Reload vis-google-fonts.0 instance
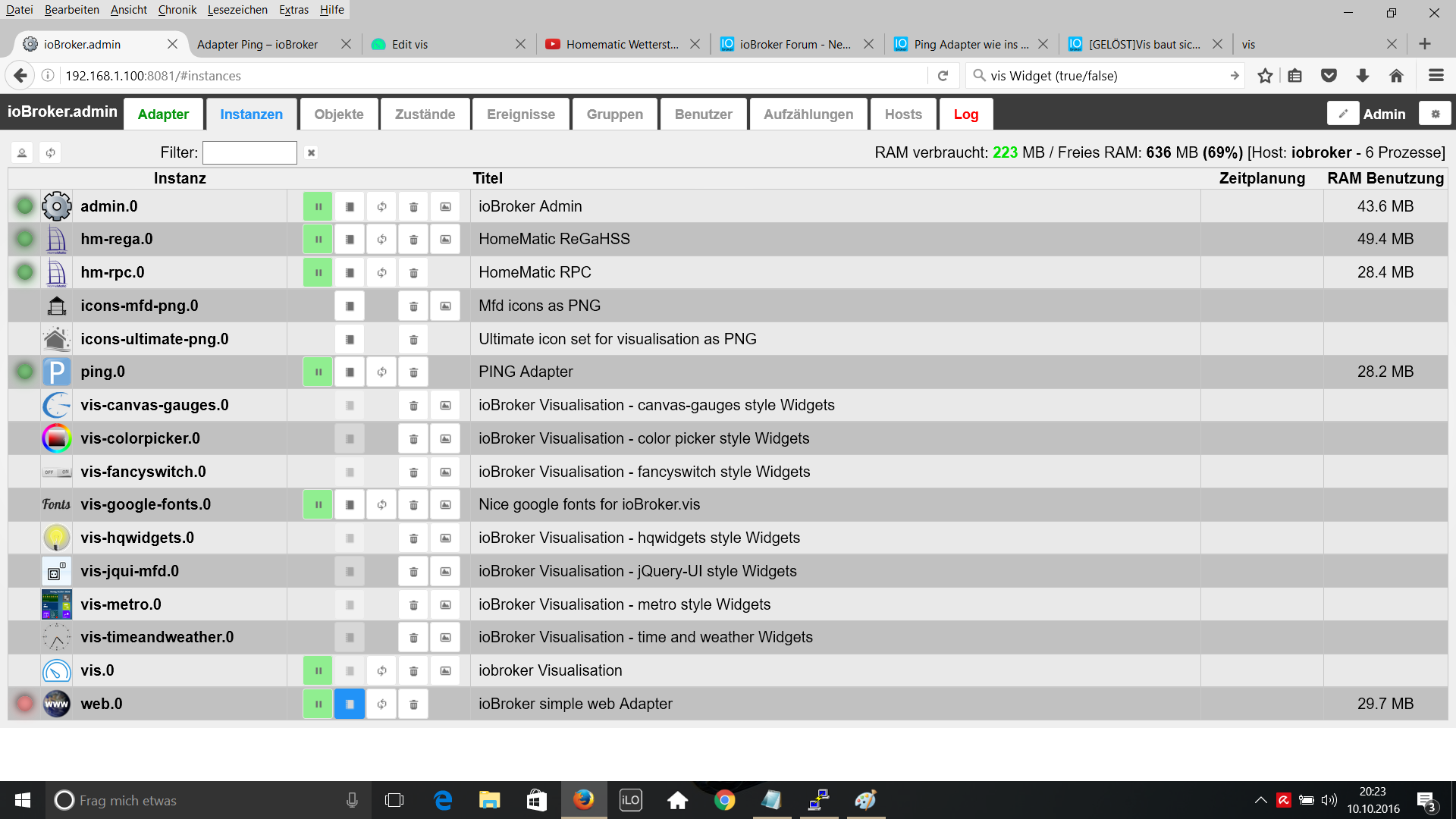Viewport: 1456px width, 819px height. coord(381,504)
